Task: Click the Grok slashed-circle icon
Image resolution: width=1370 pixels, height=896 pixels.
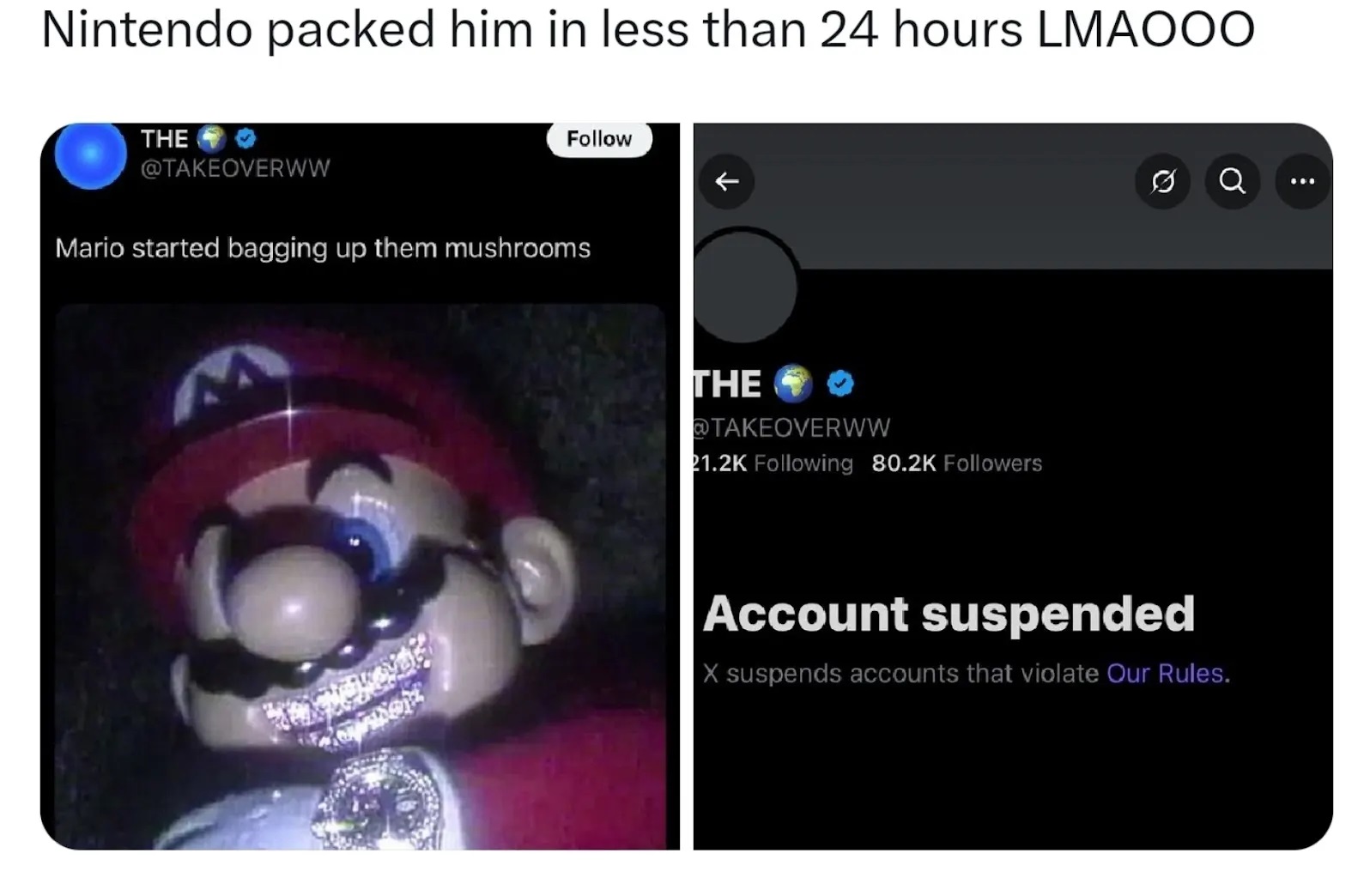Action: point(1162,181)
